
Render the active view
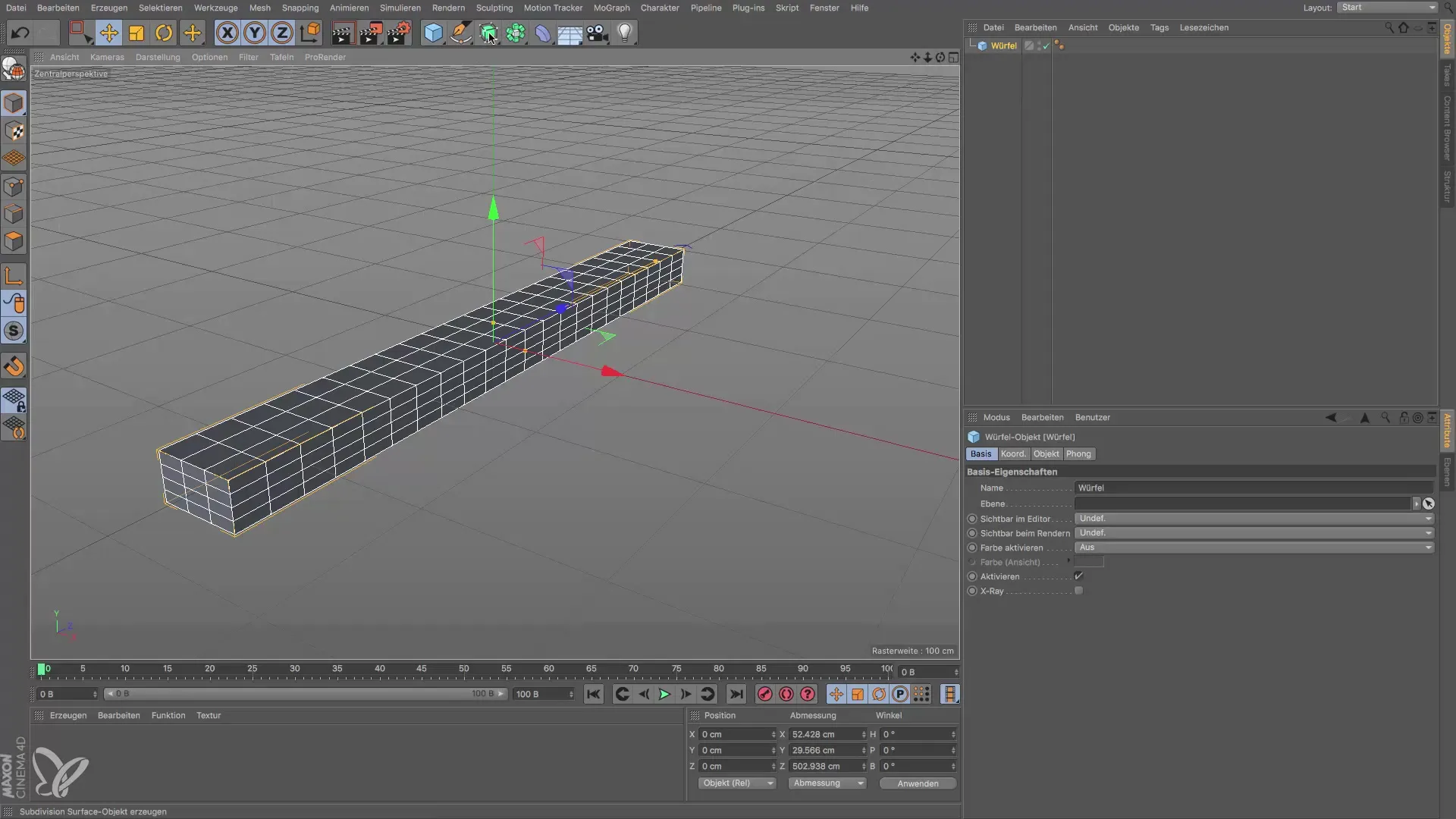[343, 33]
